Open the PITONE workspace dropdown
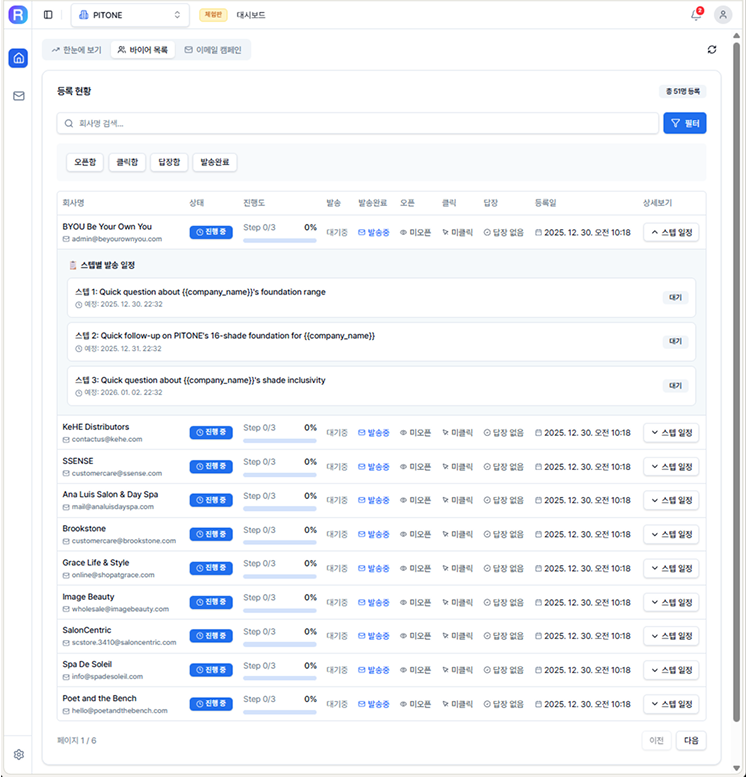The height and width of the screenshot is (778, 746). [x=130, y=15]
